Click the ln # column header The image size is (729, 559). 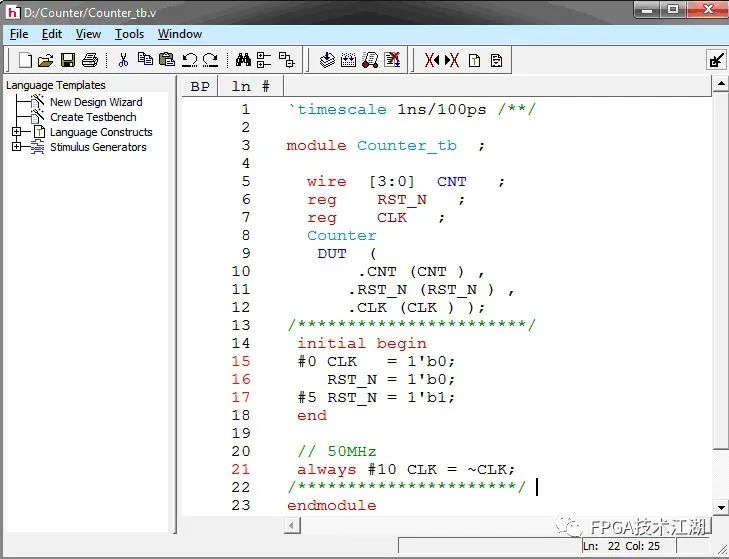pyautogui.click(x=251, y=87)
